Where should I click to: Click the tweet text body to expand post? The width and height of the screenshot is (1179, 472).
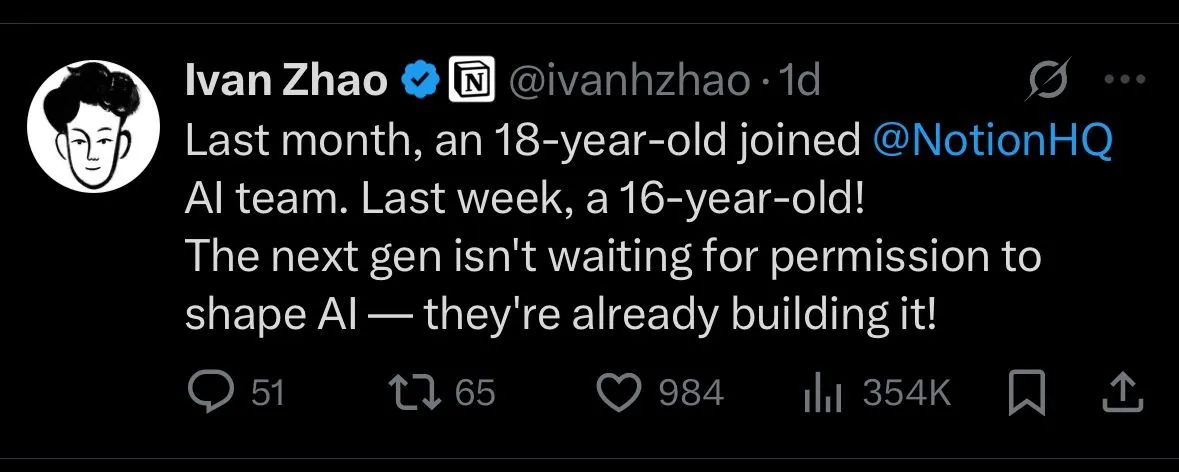[648, 228]
